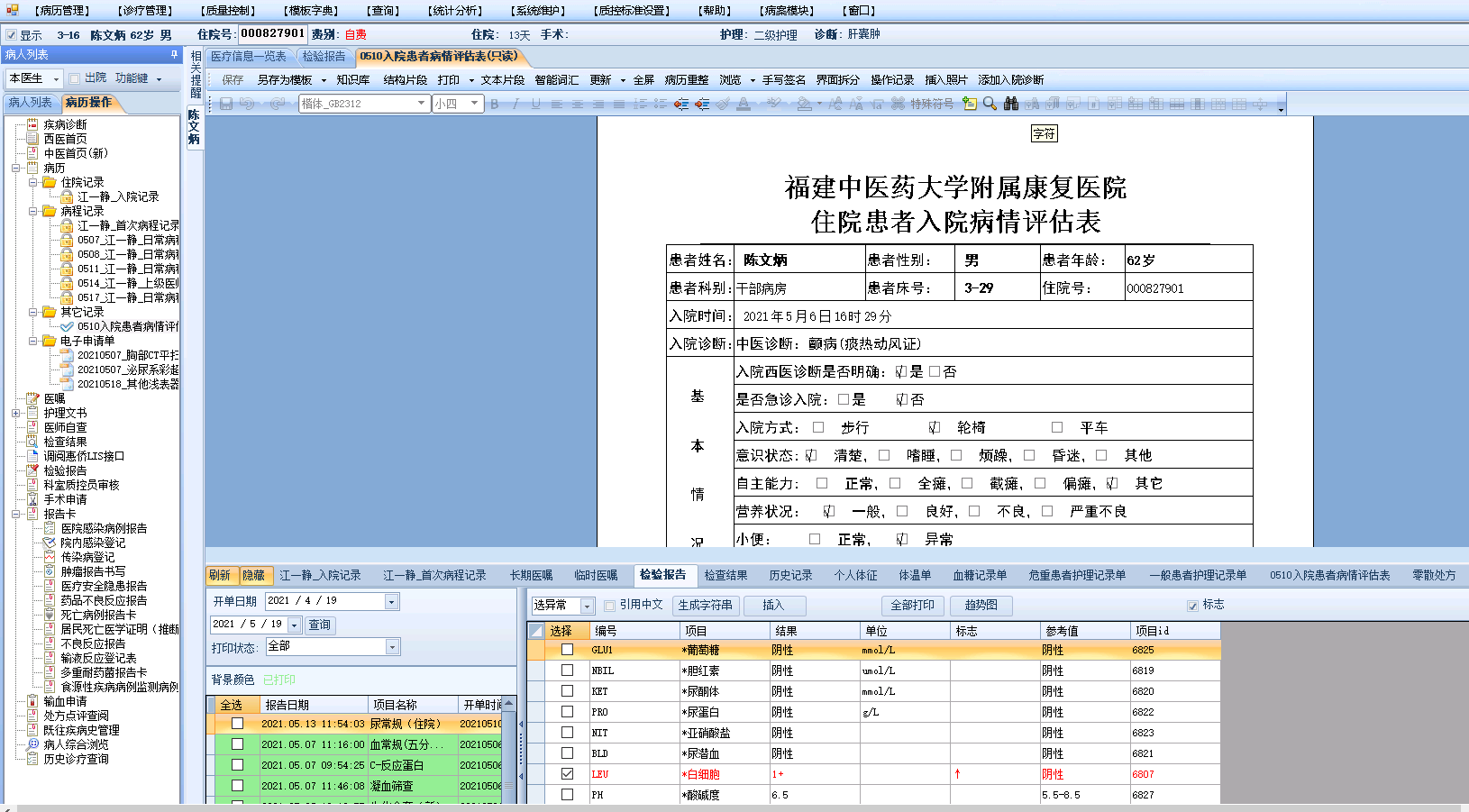
Task: Click the 医嘱 notepad icon in tree
Action: [x=33, y=398]
